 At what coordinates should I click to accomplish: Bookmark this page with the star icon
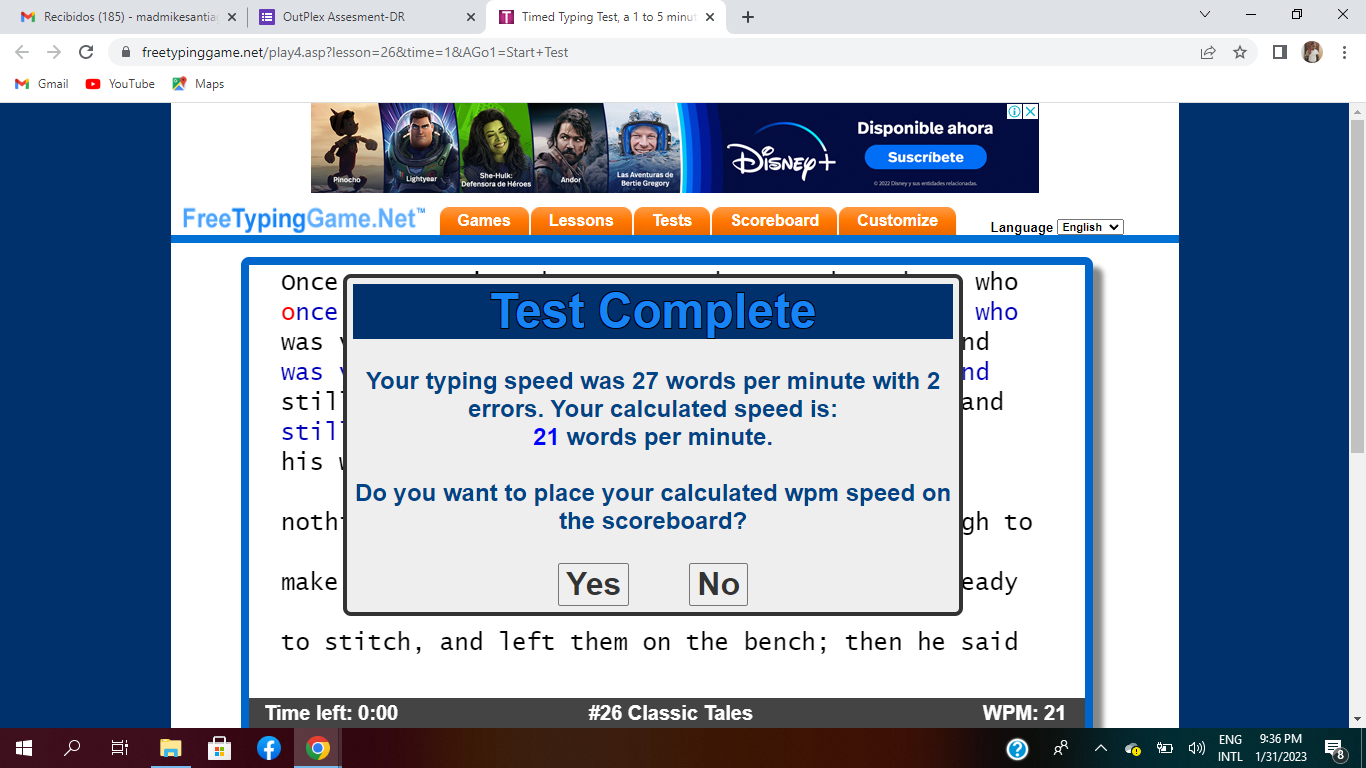[x=1240, y=52]
